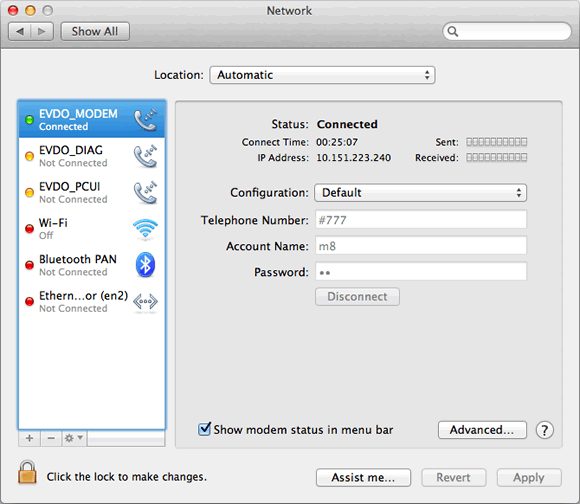The image size is (580, 504).
Task: Open the Configuration dropdown set to Default
Action: click(x=421, y=193)
